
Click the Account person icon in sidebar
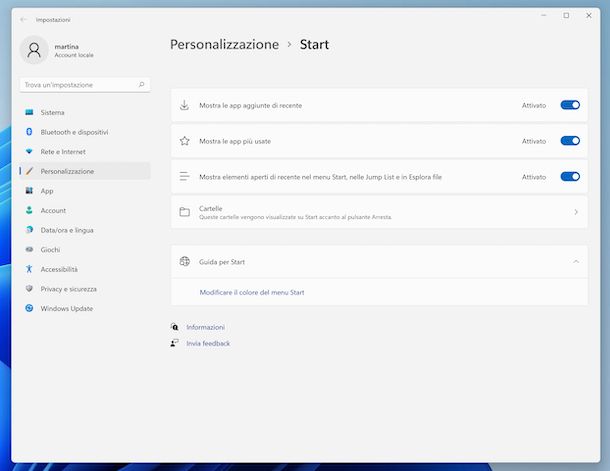tap(29, 210)
